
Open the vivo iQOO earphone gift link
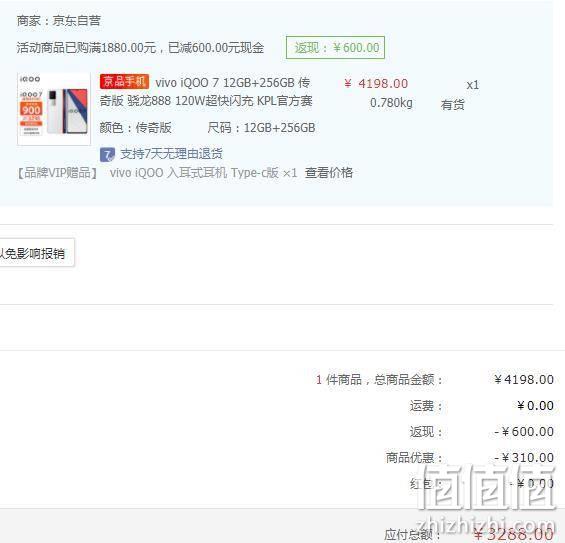click(204, 173)
